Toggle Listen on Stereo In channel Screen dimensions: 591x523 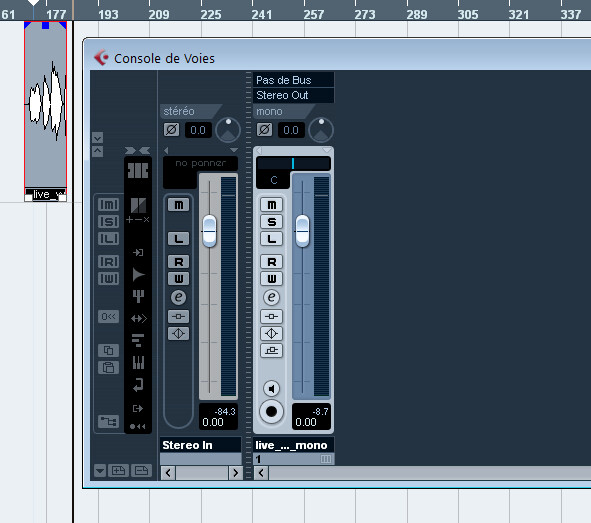[x=178, y=239]
